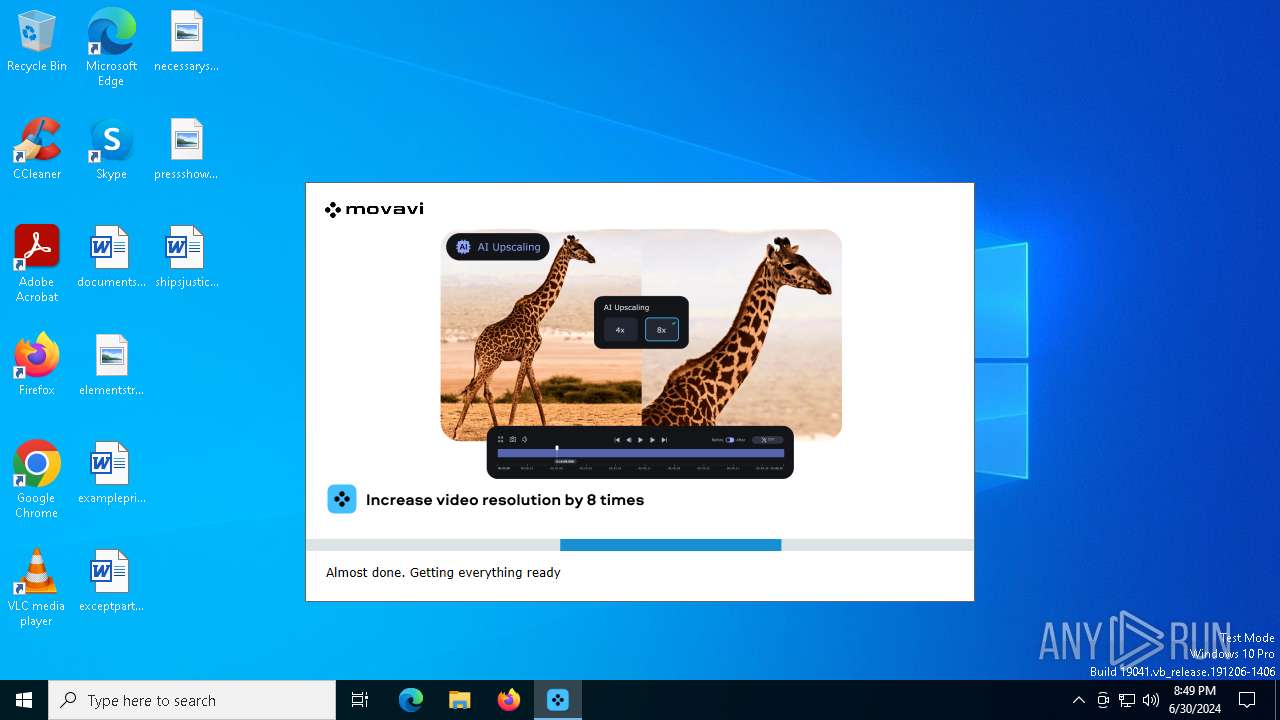Screen dimensions: 1280x720
Task: Open CCleaner desktop shortcut
Action: pos(37,149)
